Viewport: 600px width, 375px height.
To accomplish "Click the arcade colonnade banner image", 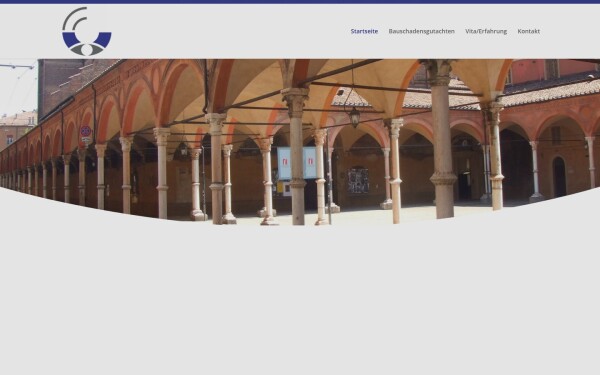I will 300,142.
